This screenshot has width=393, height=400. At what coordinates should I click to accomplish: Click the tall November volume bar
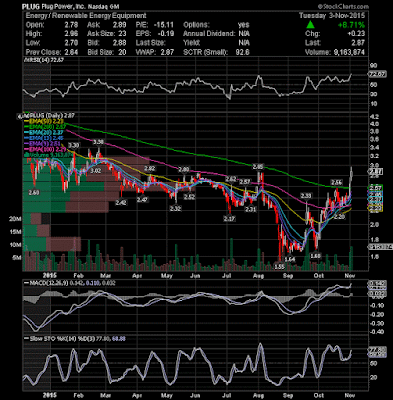tap(351, 258)
